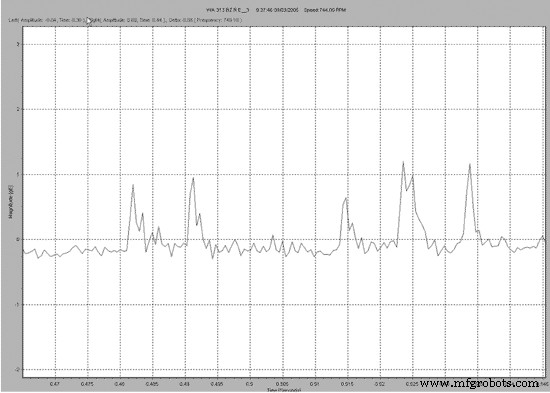Click the 0.515 time axis label
Viewport: 550px width, 393px height.
[x=347, y=384]
